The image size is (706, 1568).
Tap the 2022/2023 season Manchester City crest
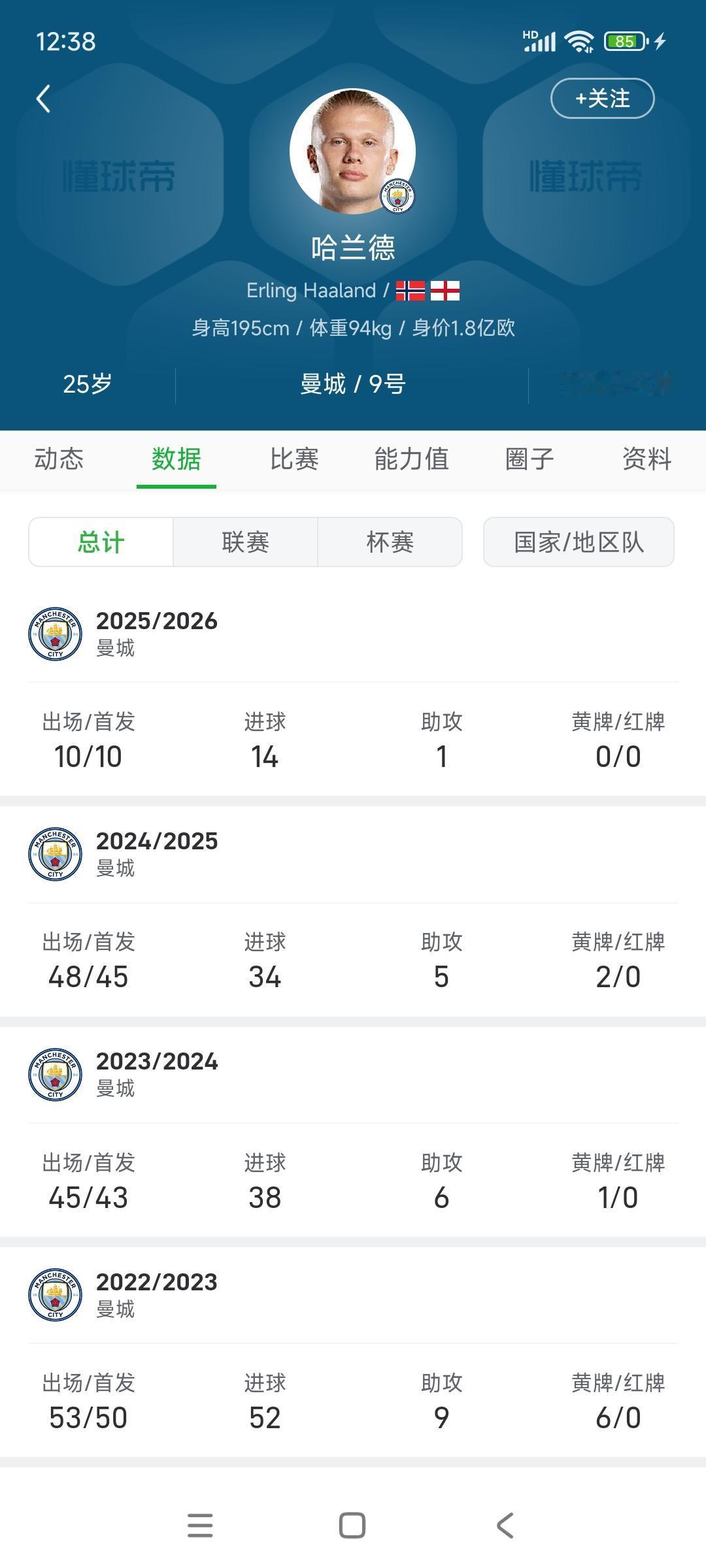click(56, 1295)
